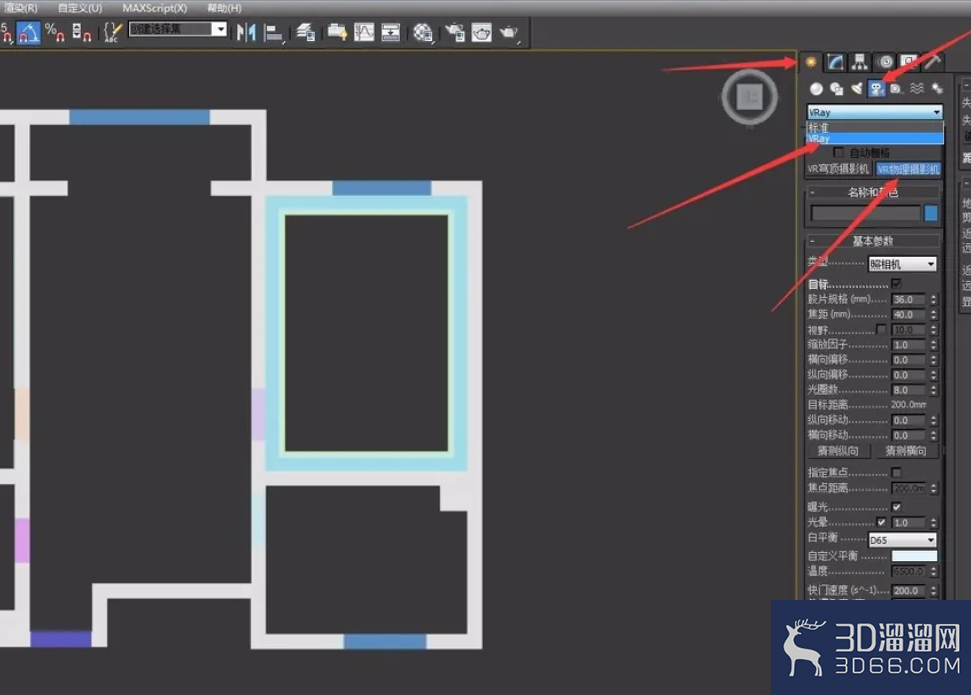The image size is (971, 695).
Task: Open the 帮助(H) menu
Action: 224,8
